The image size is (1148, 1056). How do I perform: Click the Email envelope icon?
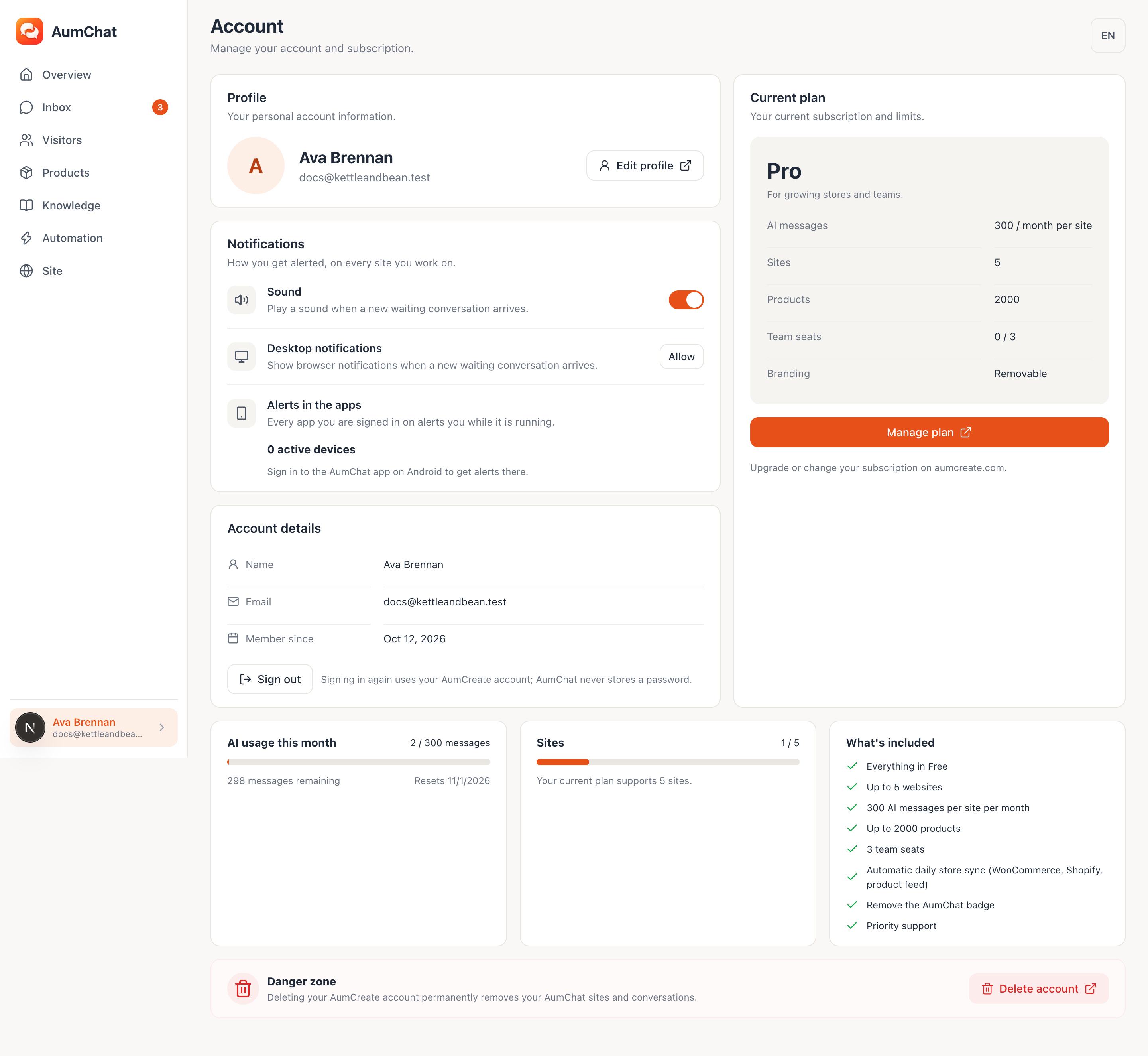pyautogui.click(x=233, y=602)
